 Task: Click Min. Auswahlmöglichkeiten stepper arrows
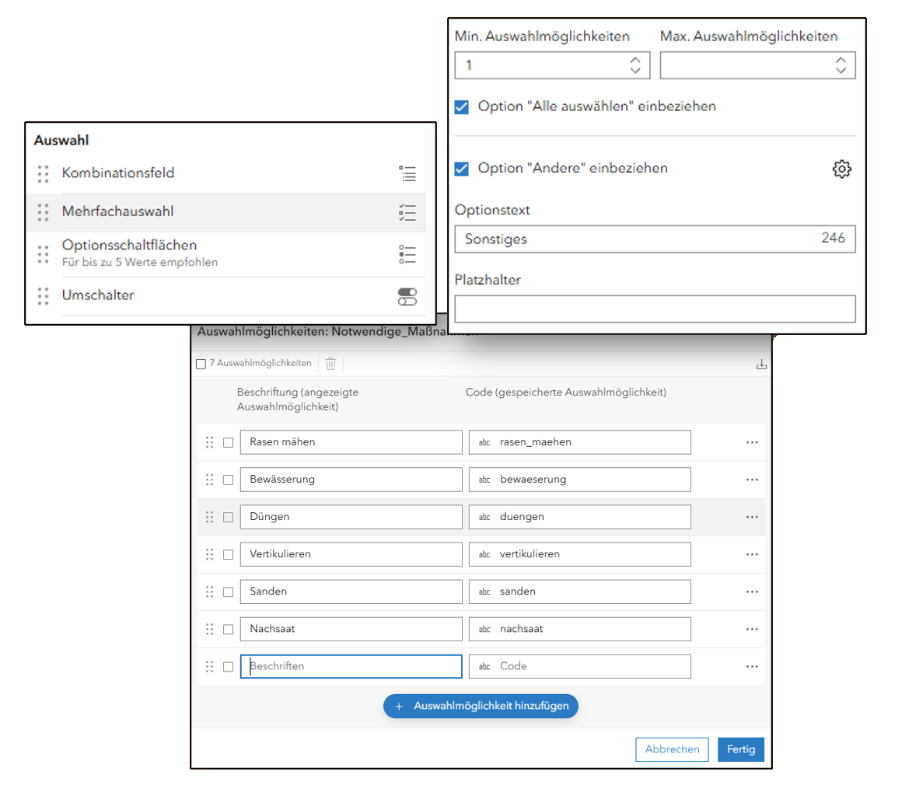click(x=635, y=65)
